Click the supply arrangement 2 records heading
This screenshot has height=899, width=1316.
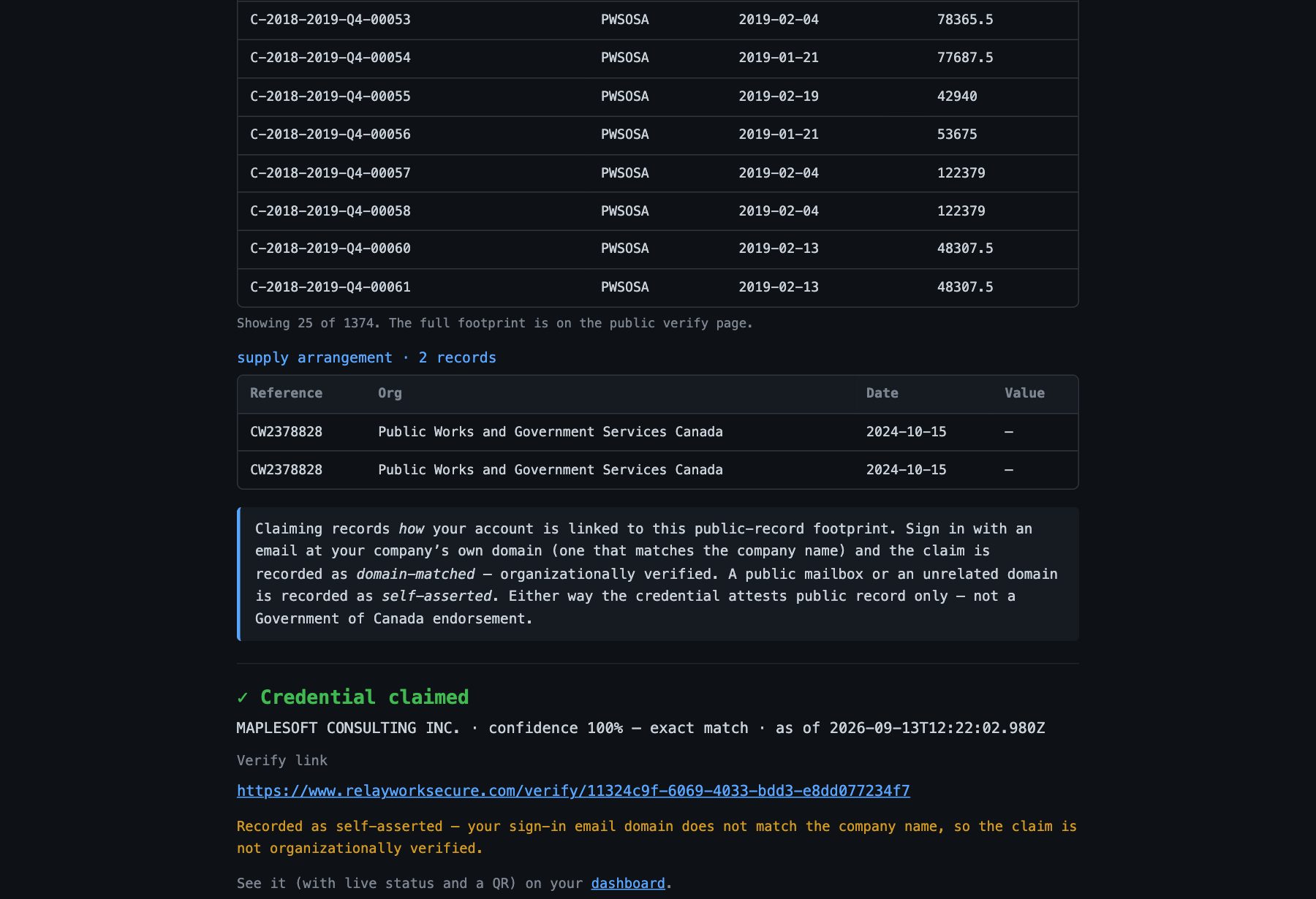pyautogui.click(x=366, y=357)
